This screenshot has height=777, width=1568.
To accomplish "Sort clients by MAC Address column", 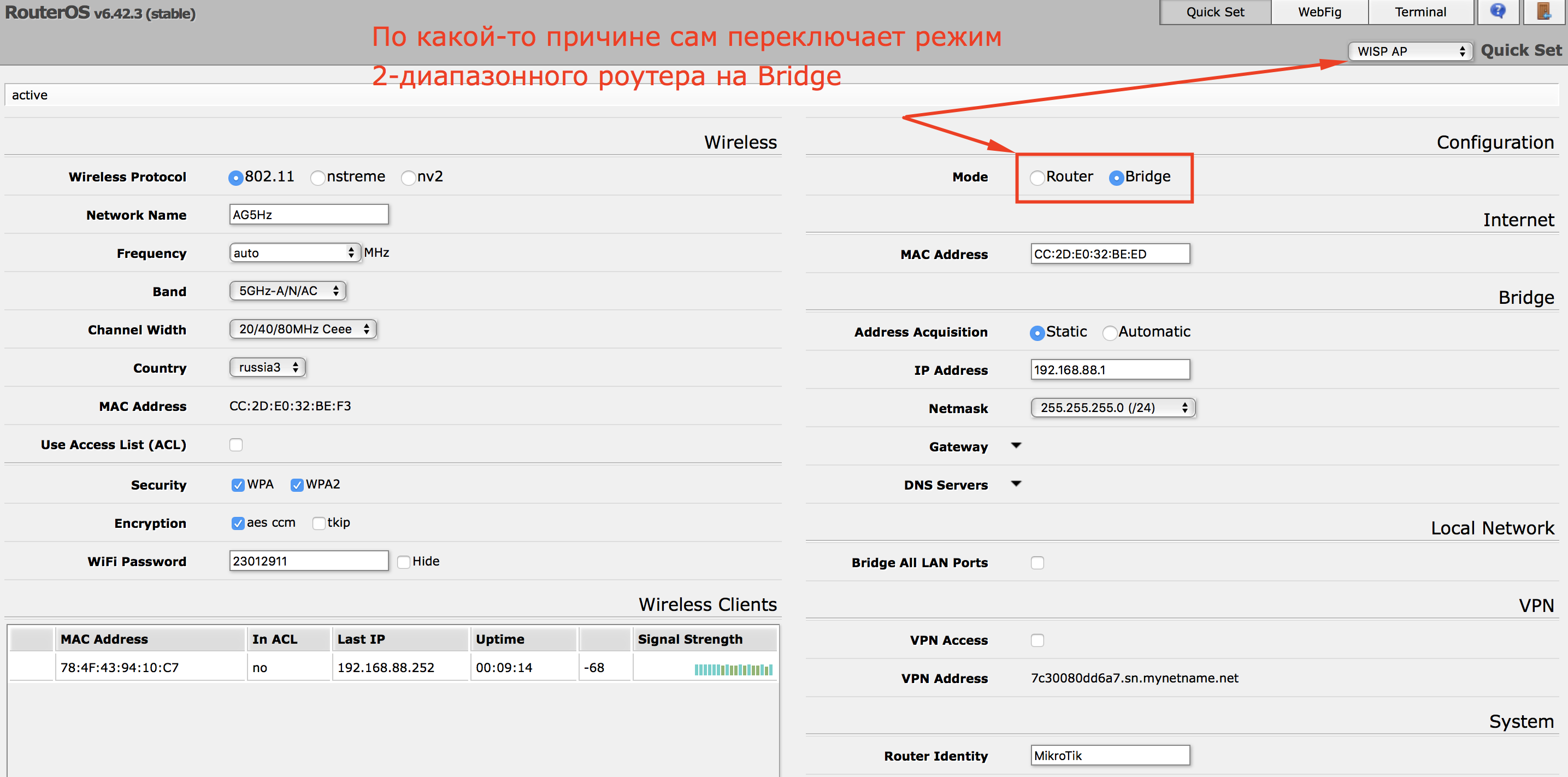I will 150,639.
